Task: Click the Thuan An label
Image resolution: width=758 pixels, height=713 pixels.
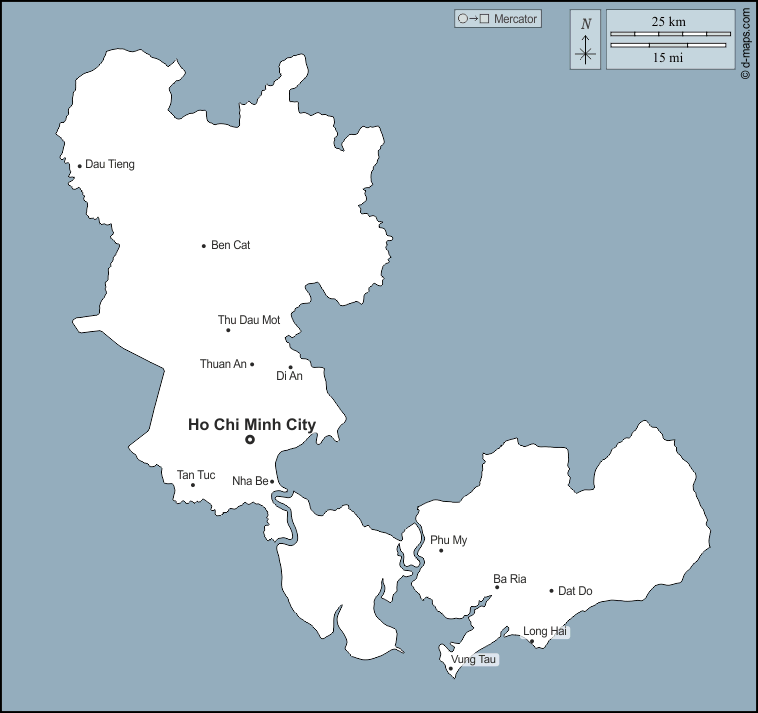Action: point(222,364)
